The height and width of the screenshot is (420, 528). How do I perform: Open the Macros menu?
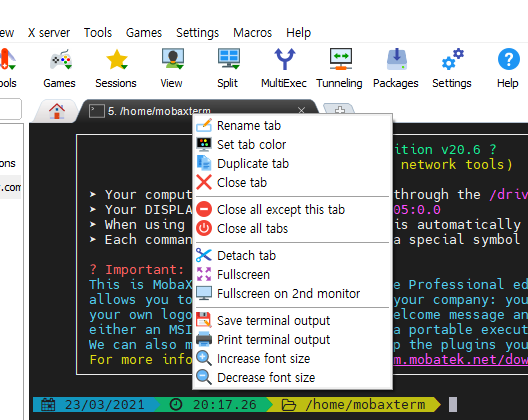[252, 33]
